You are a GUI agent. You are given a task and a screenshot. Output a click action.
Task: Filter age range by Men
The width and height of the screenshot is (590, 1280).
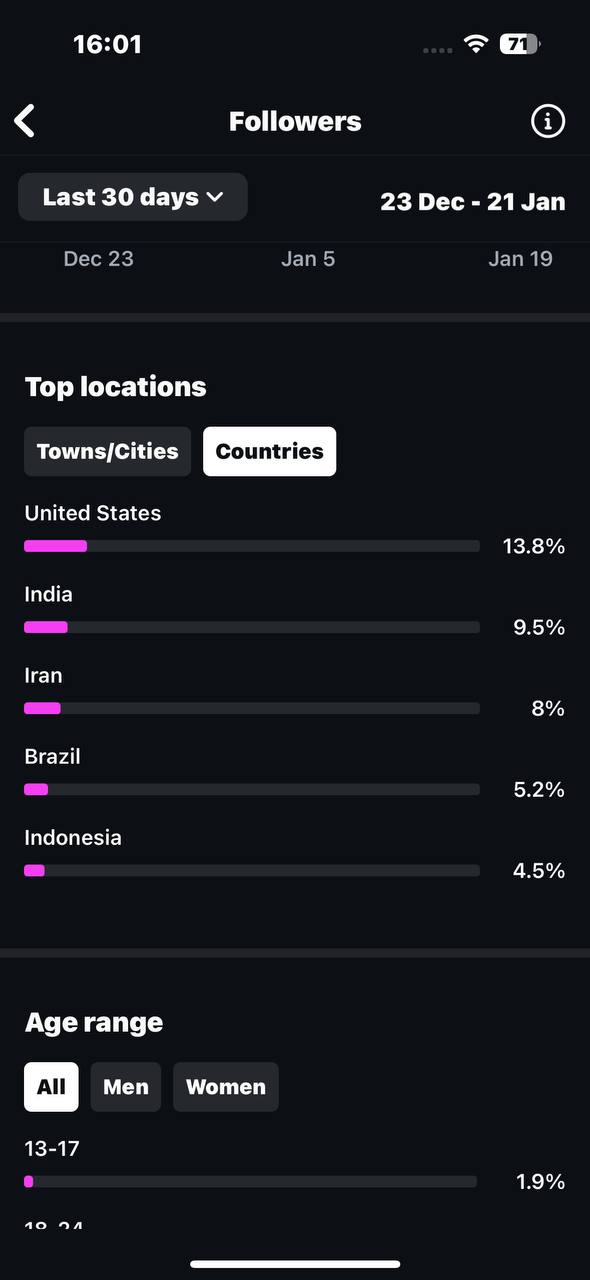126,1087
